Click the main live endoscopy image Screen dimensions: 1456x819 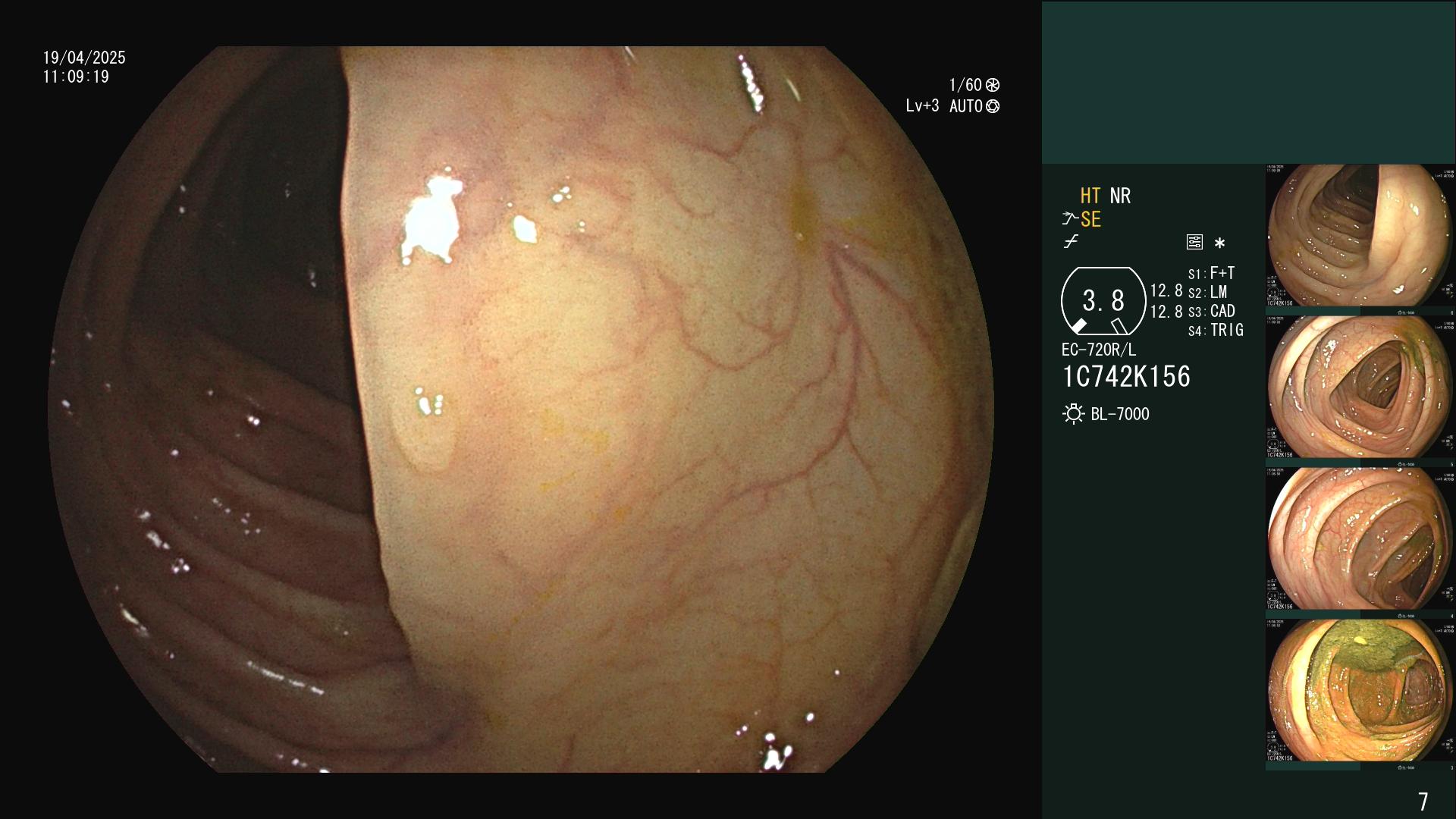(521, 409)
